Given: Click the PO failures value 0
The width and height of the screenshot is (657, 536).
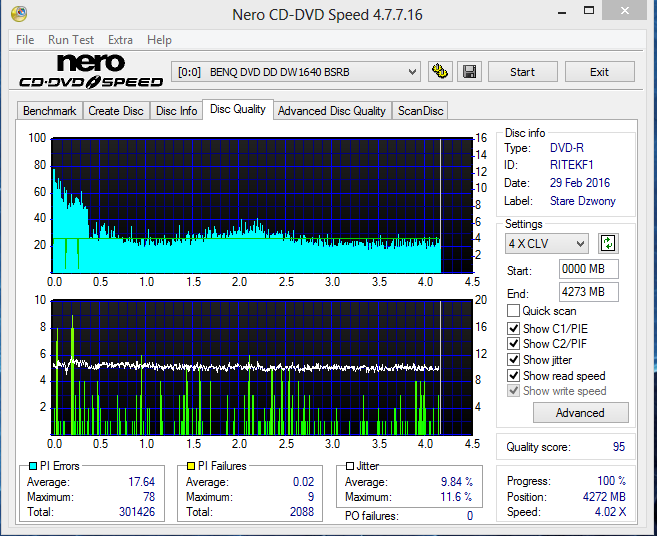Looking at the screenshot, I should 470,515.
